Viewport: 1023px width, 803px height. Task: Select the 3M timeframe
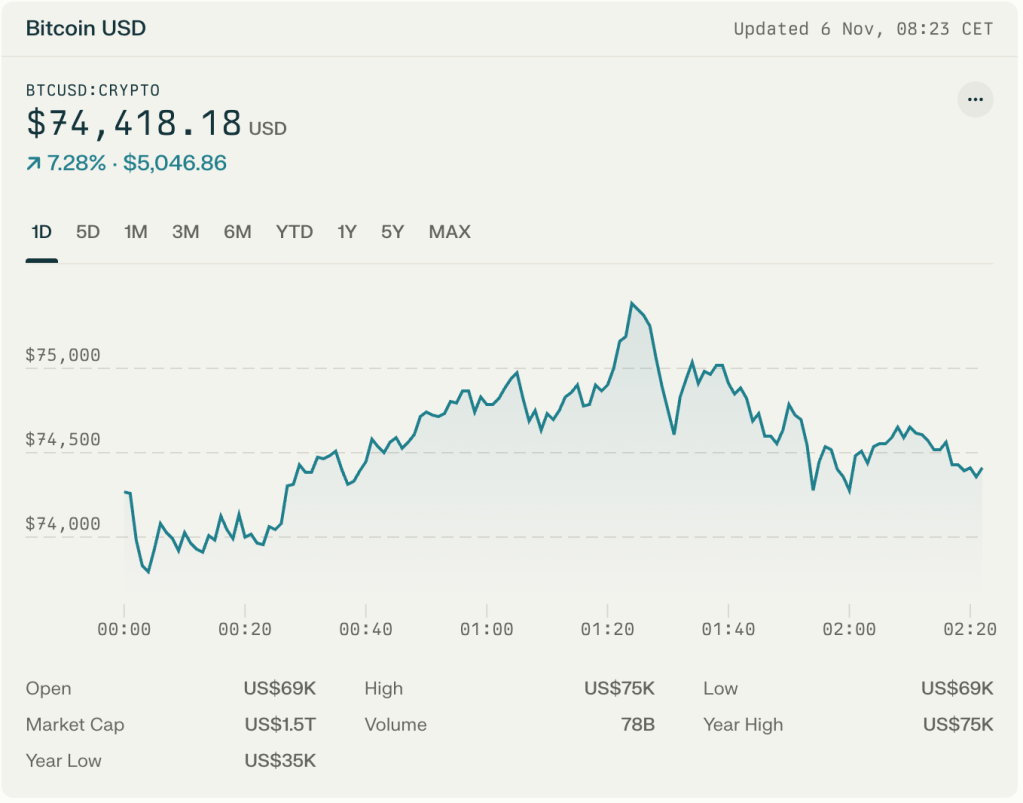[185, 231]
